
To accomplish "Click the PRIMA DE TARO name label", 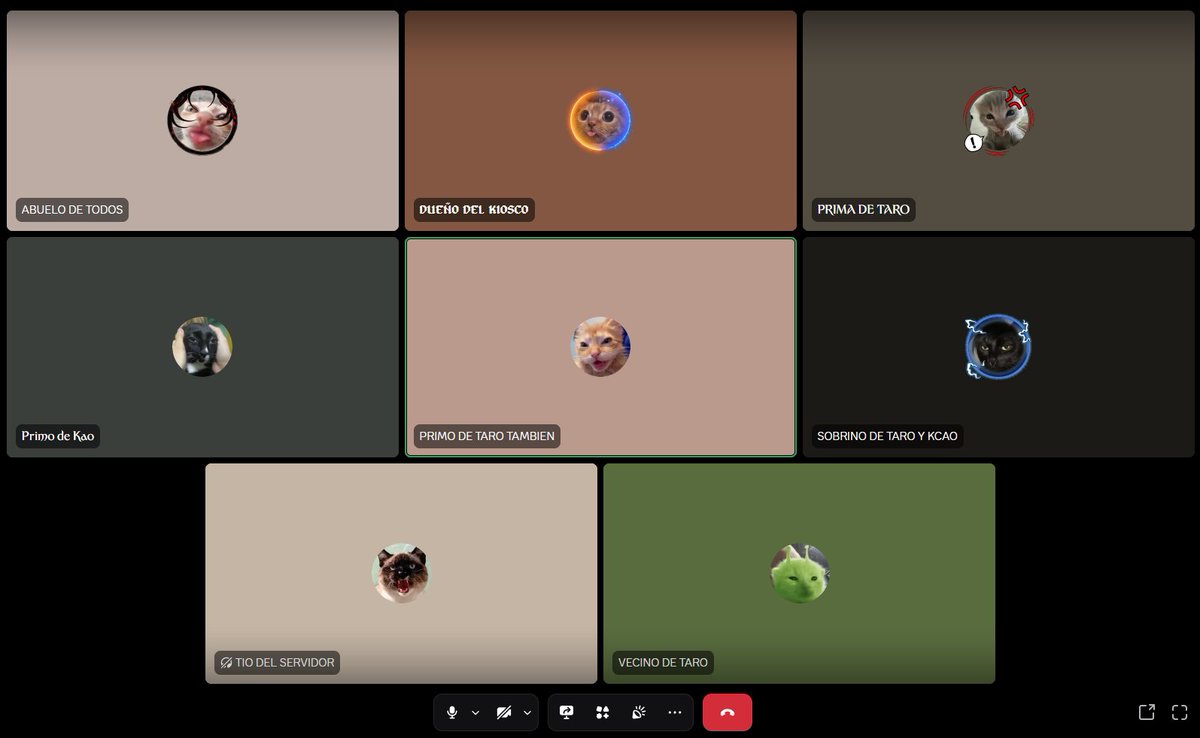I will point(864,210).
